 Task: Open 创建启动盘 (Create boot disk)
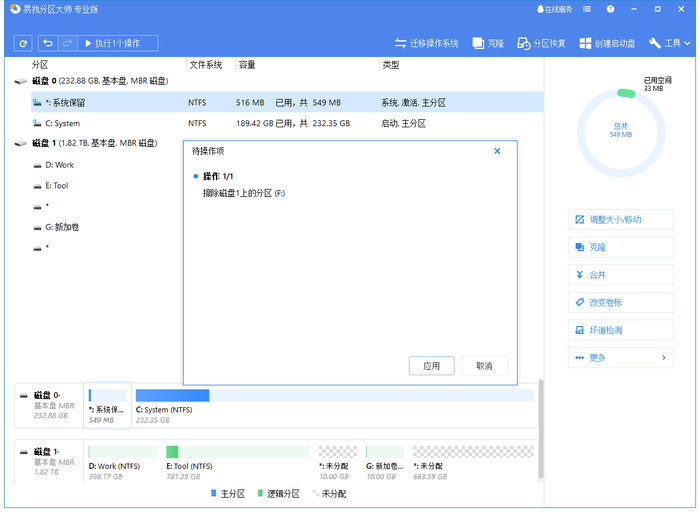(x=608, y=44)
